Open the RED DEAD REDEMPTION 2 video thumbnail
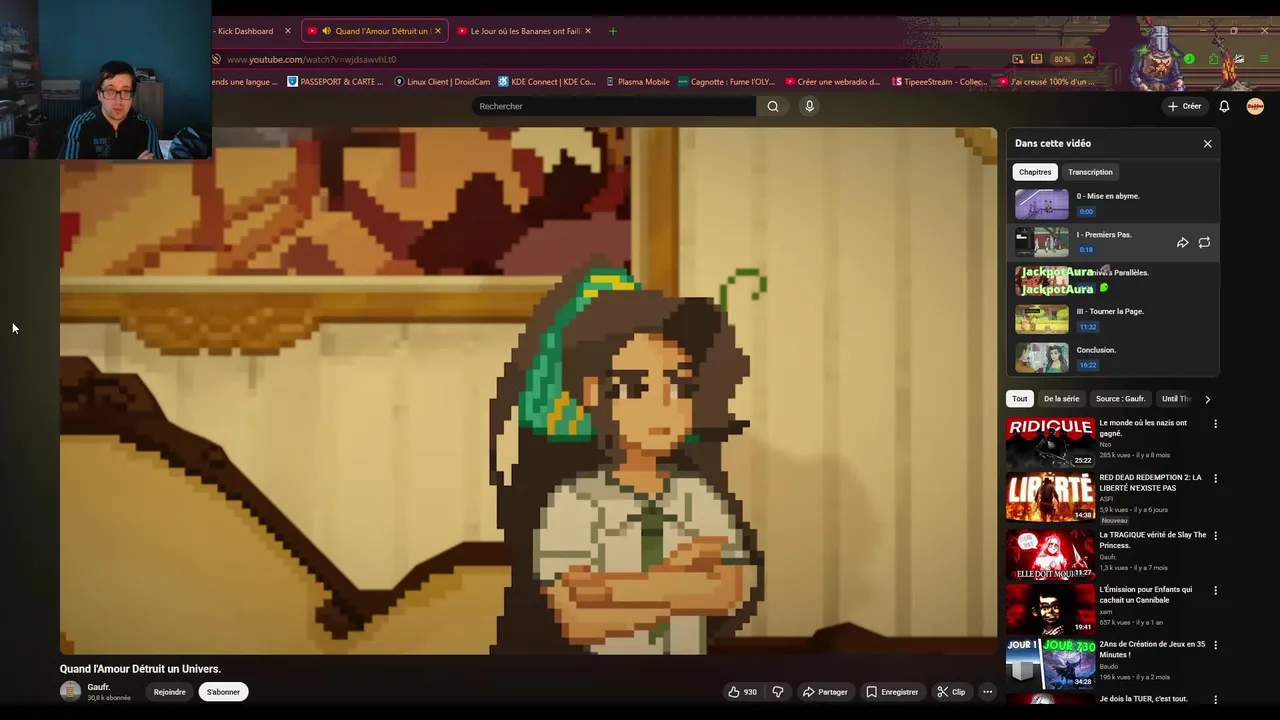This screenshot has height=720, width=1280. [1050, 497]
